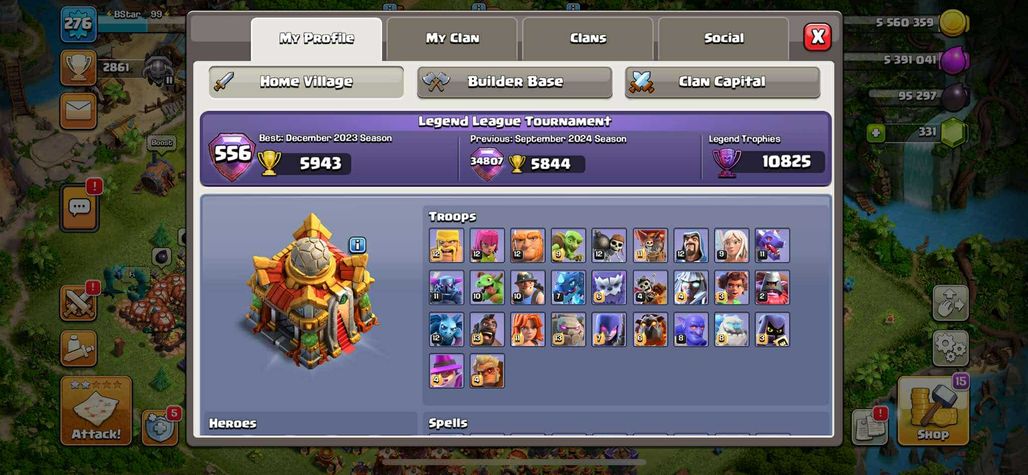This screenshot has height=475, width=1028.
Task: Open the Valkyrie troop icon
Action: [x=528, y=329]
